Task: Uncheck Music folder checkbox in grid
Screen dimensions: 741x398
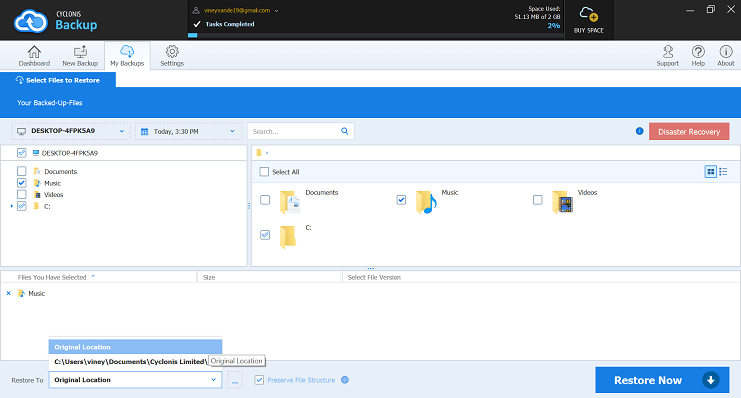Action: pos(401,200)
